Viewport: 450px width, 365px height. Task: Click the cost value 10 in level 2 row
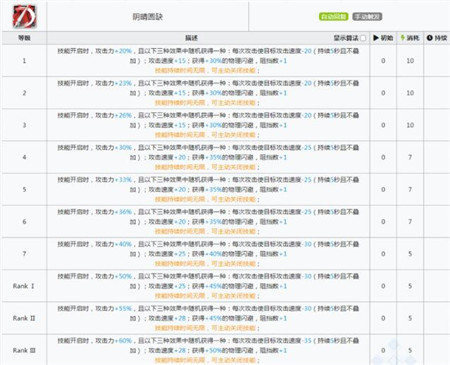(x=410, y=93)
